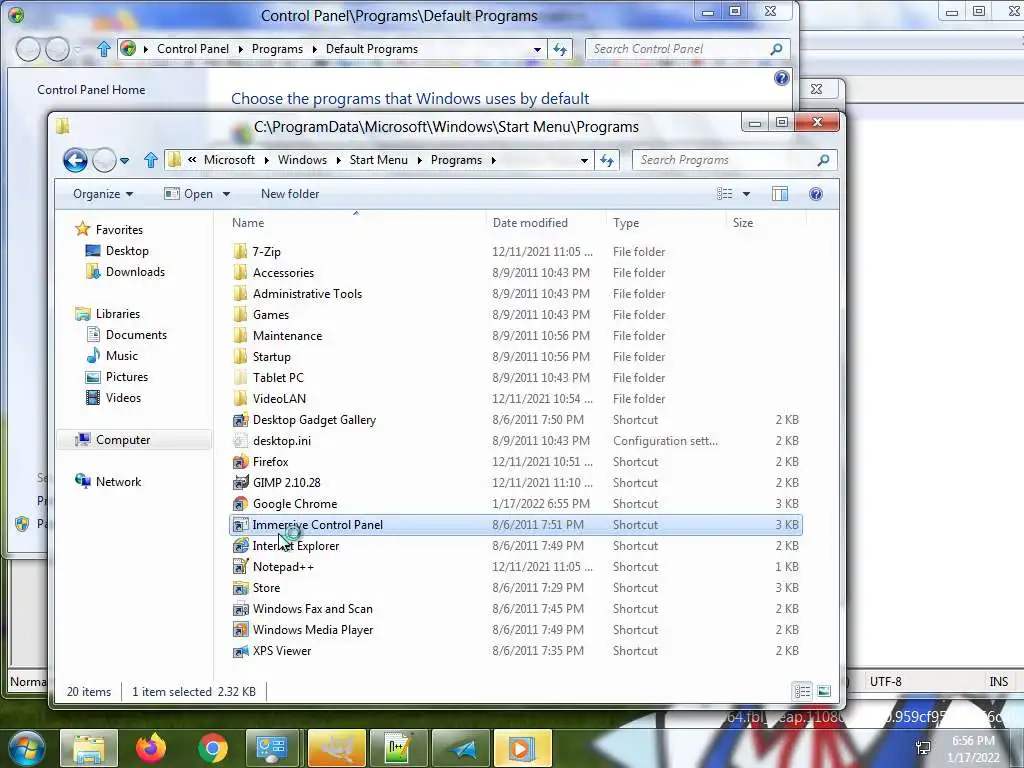Select Music under Libraries
This screenshot has width=1024, height=768.
click(x=121, y=355)
